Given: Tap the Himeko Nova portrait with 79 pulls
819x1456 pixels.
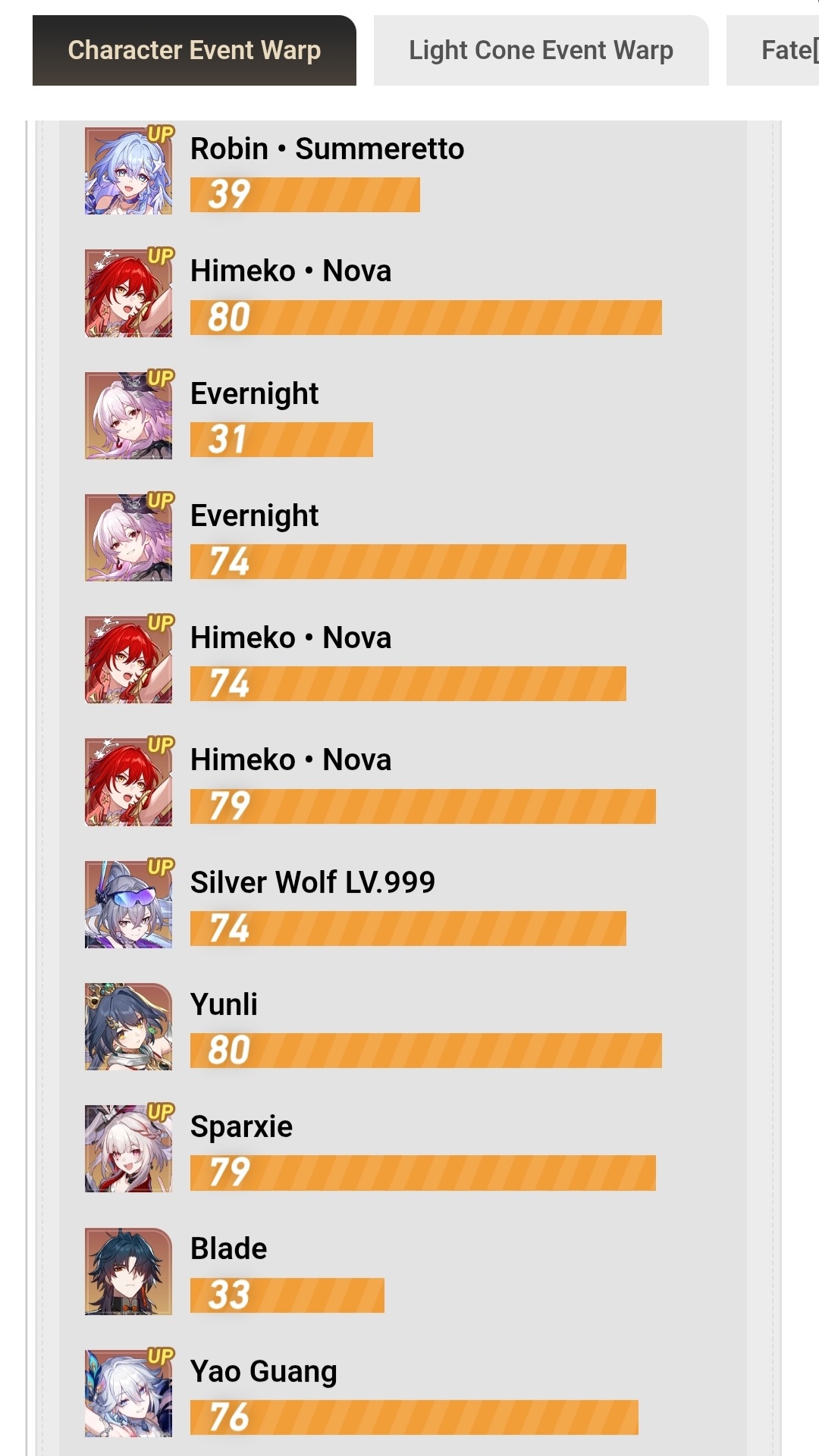Looking at the screenshot, I should click(x=128, y=782).
